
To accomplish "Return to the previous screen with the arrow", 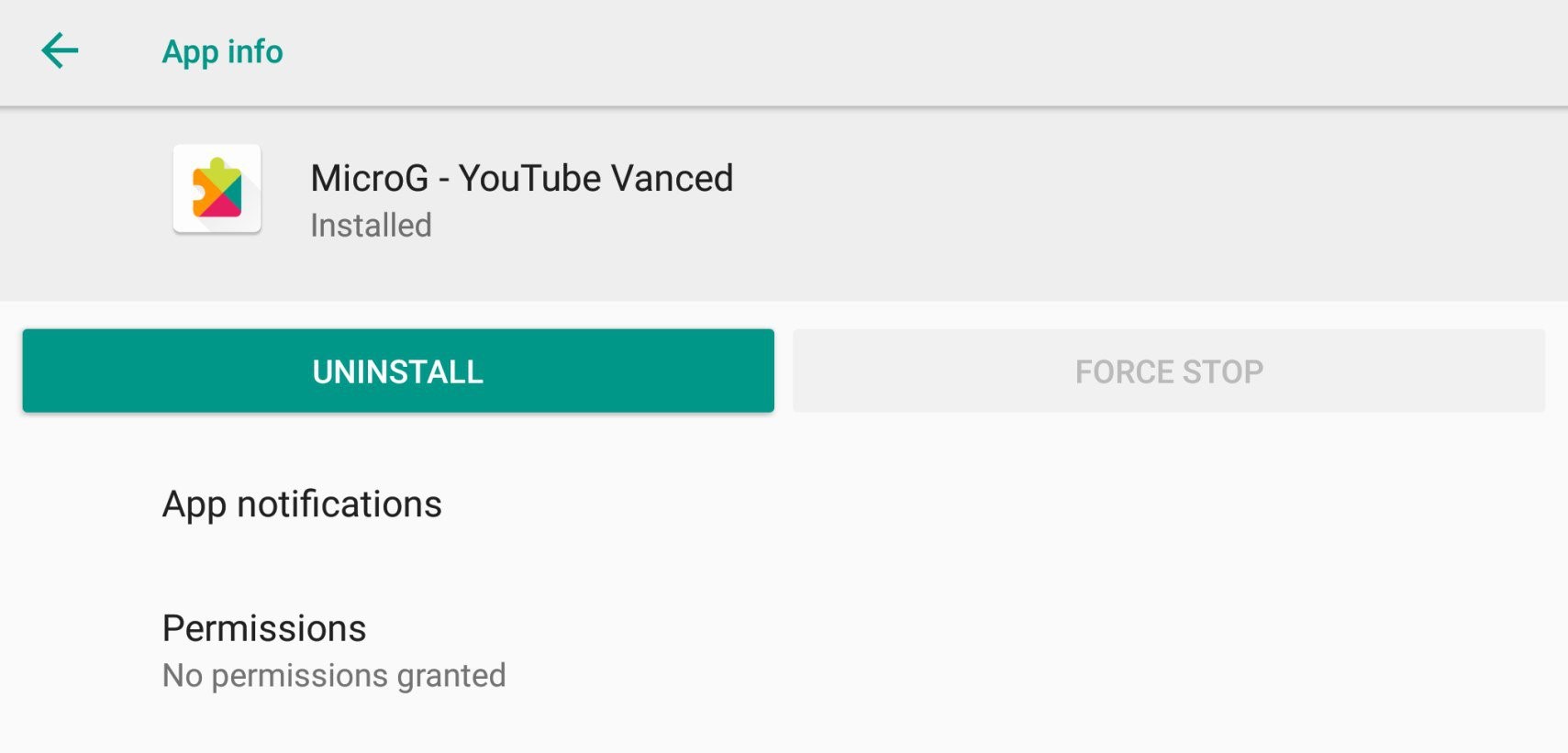I will point(61,50).
